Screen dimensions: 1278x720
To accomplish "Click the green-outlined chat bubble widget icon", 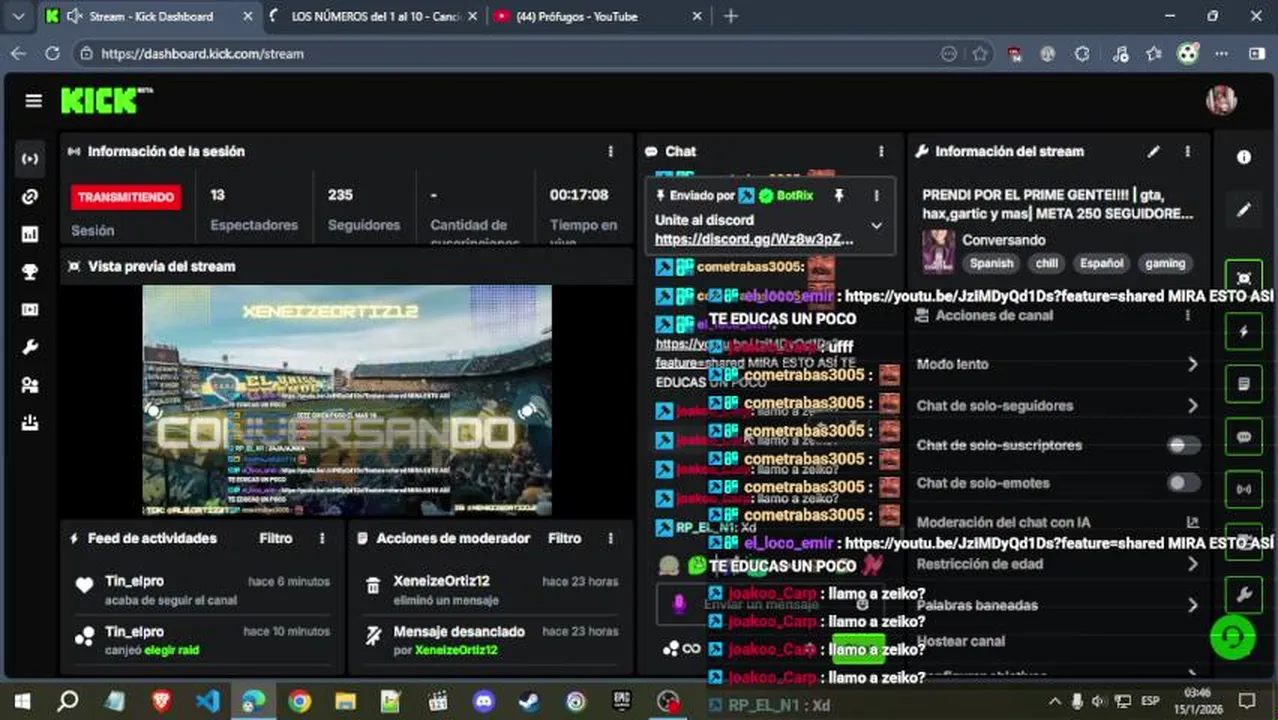I will tap(1244, 437).
